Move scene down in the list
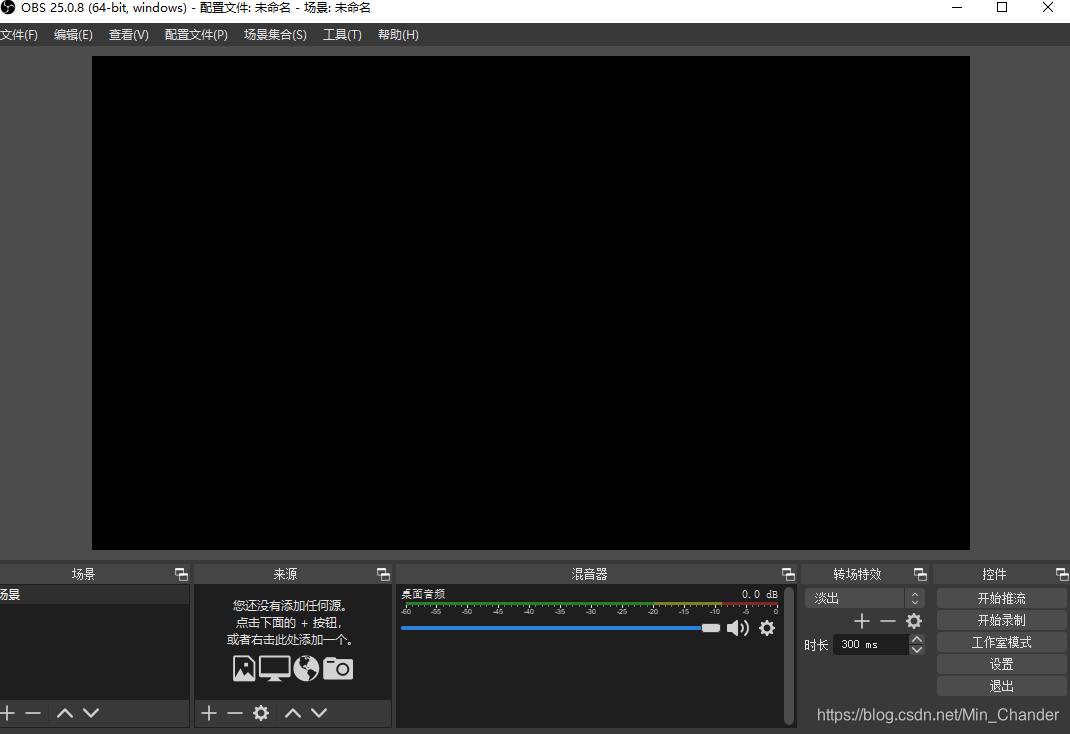1070x734 pixels. [91, 714]
